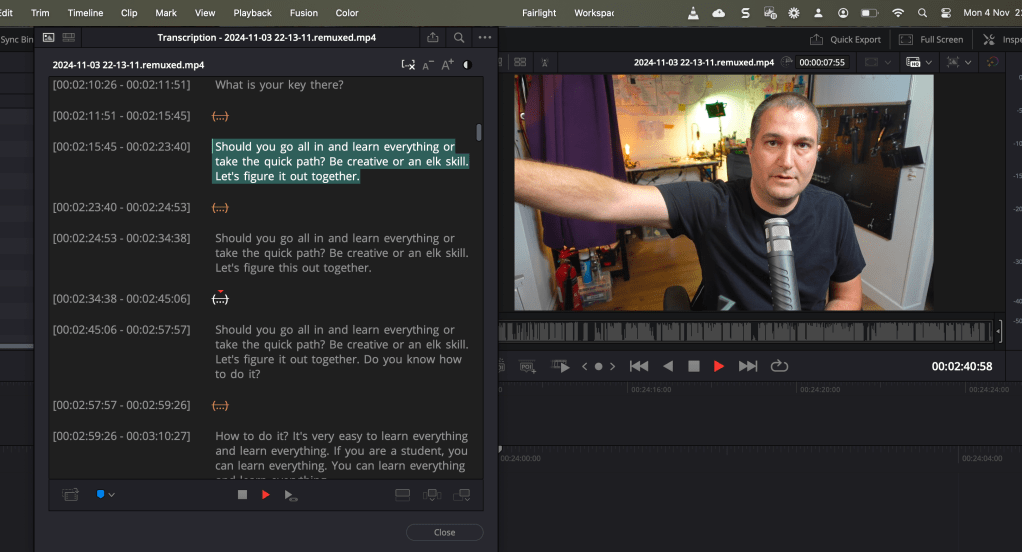Screen dimensions: 1022x552
Task: Stop viewer playback
Action: [x=694, y=366]
